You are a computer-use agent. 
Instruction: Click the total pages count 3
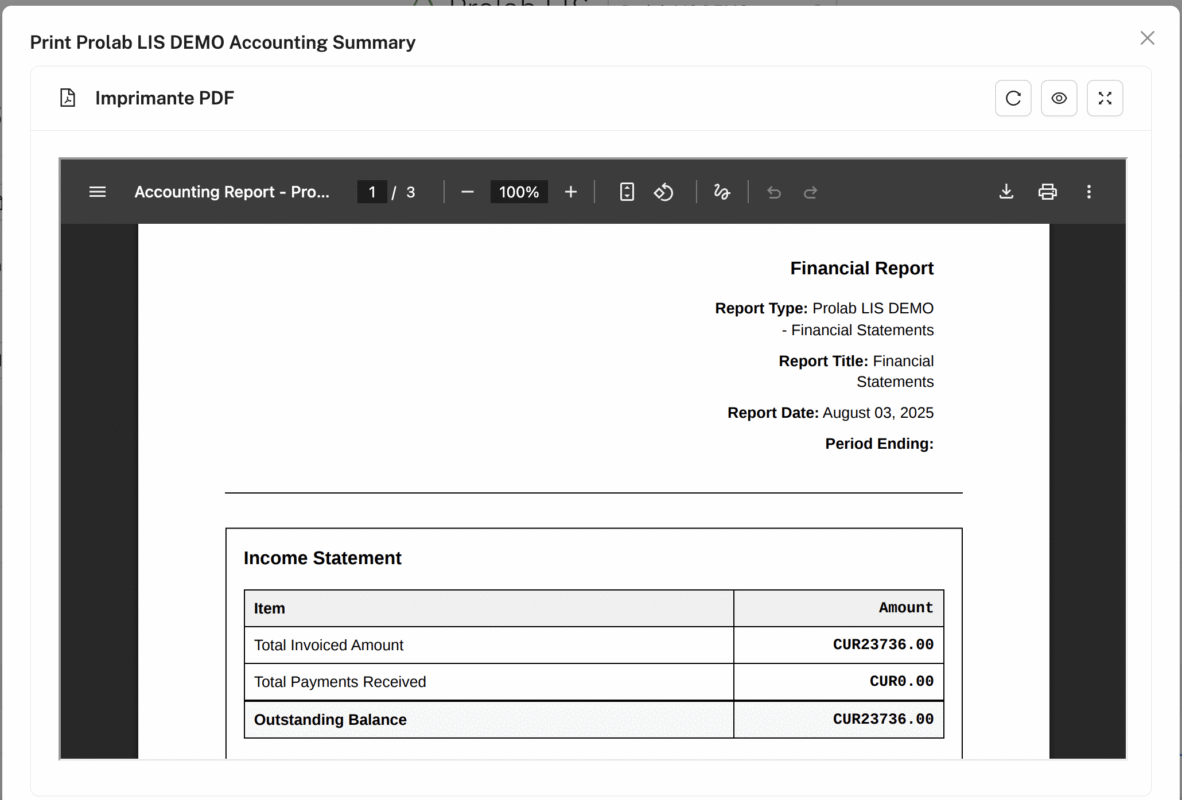coord(411,192)
